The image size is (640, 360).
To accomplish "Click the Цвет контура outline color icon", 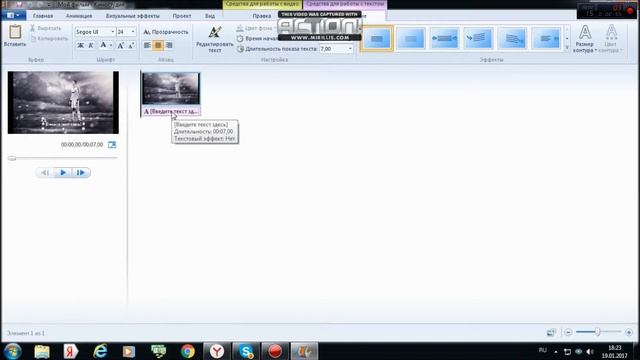I will [x=611, y=32].
